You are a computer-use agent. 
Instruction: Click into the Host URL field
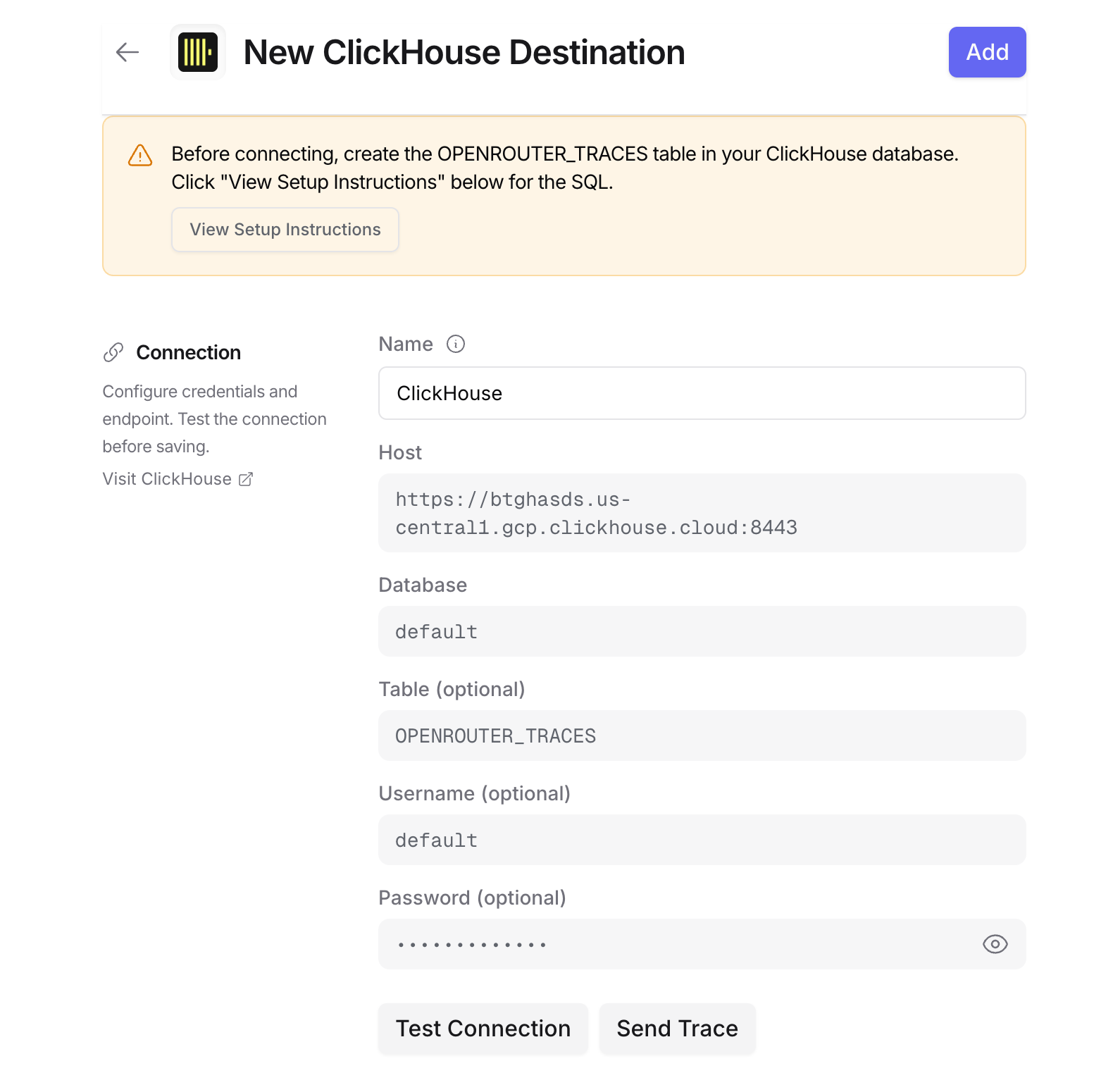click(702, 513)
